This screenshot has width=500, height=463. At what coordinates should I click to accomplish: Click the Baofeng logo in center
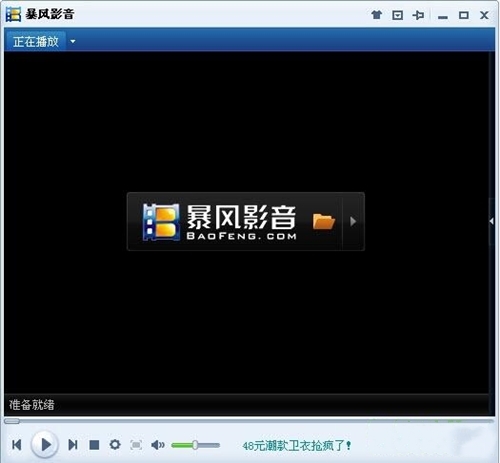coord(219,222)
